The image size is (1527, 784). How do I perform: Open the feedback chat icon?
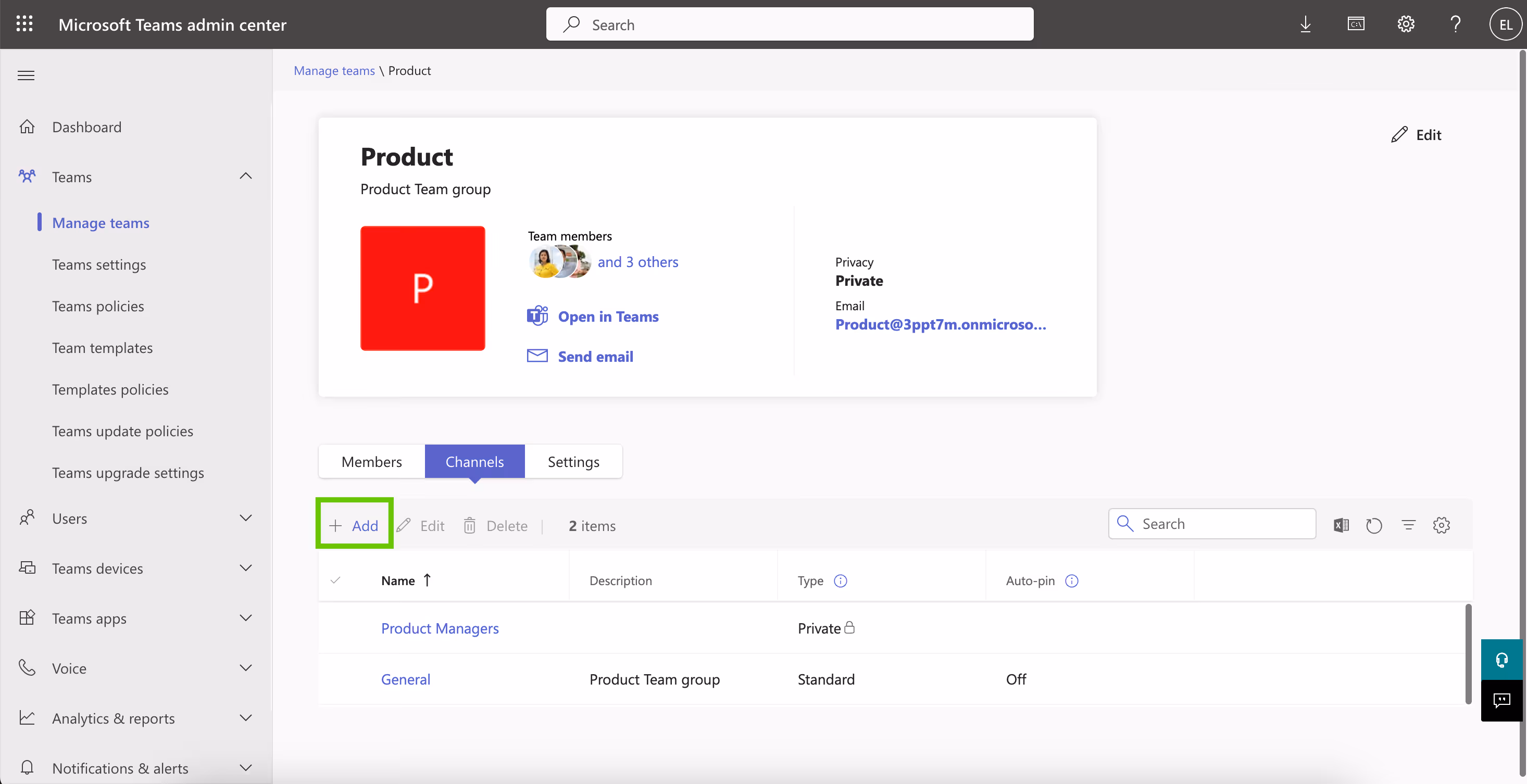click(x=1501, y=700)
